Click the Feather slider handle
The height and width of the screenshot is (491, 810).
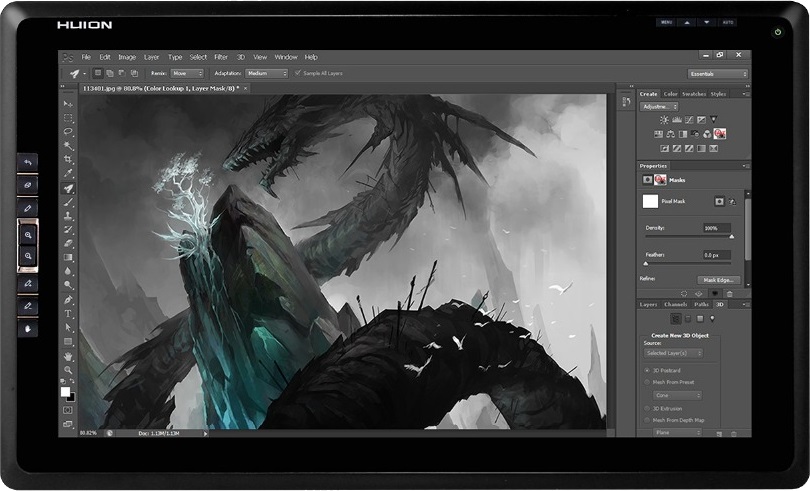(646, 264)
